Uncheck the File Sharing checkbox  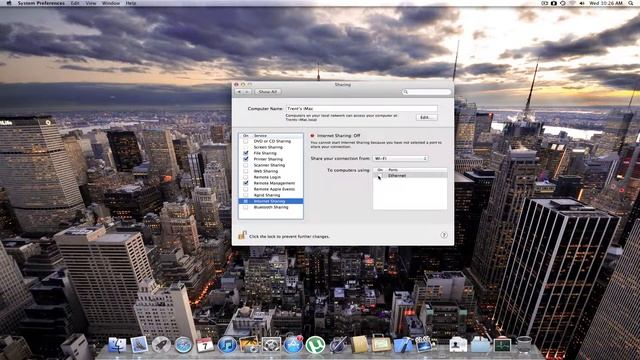pyautogui.click(x=246, y=153)
